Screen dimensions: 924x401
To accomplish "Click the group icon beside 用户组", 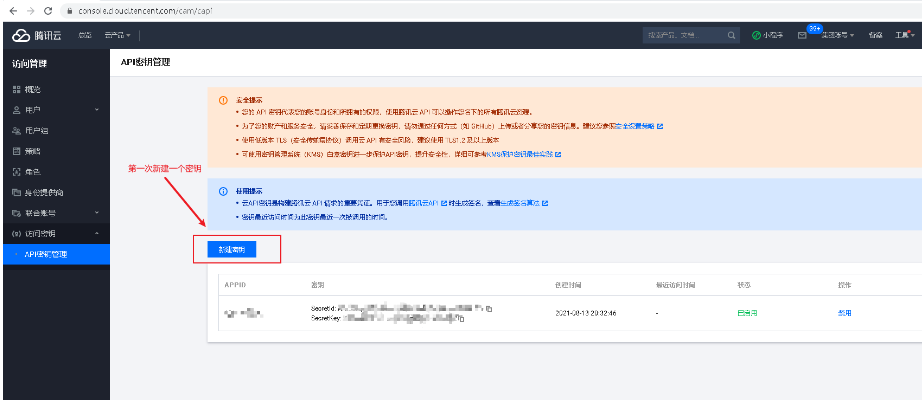I will click(16, 130).
